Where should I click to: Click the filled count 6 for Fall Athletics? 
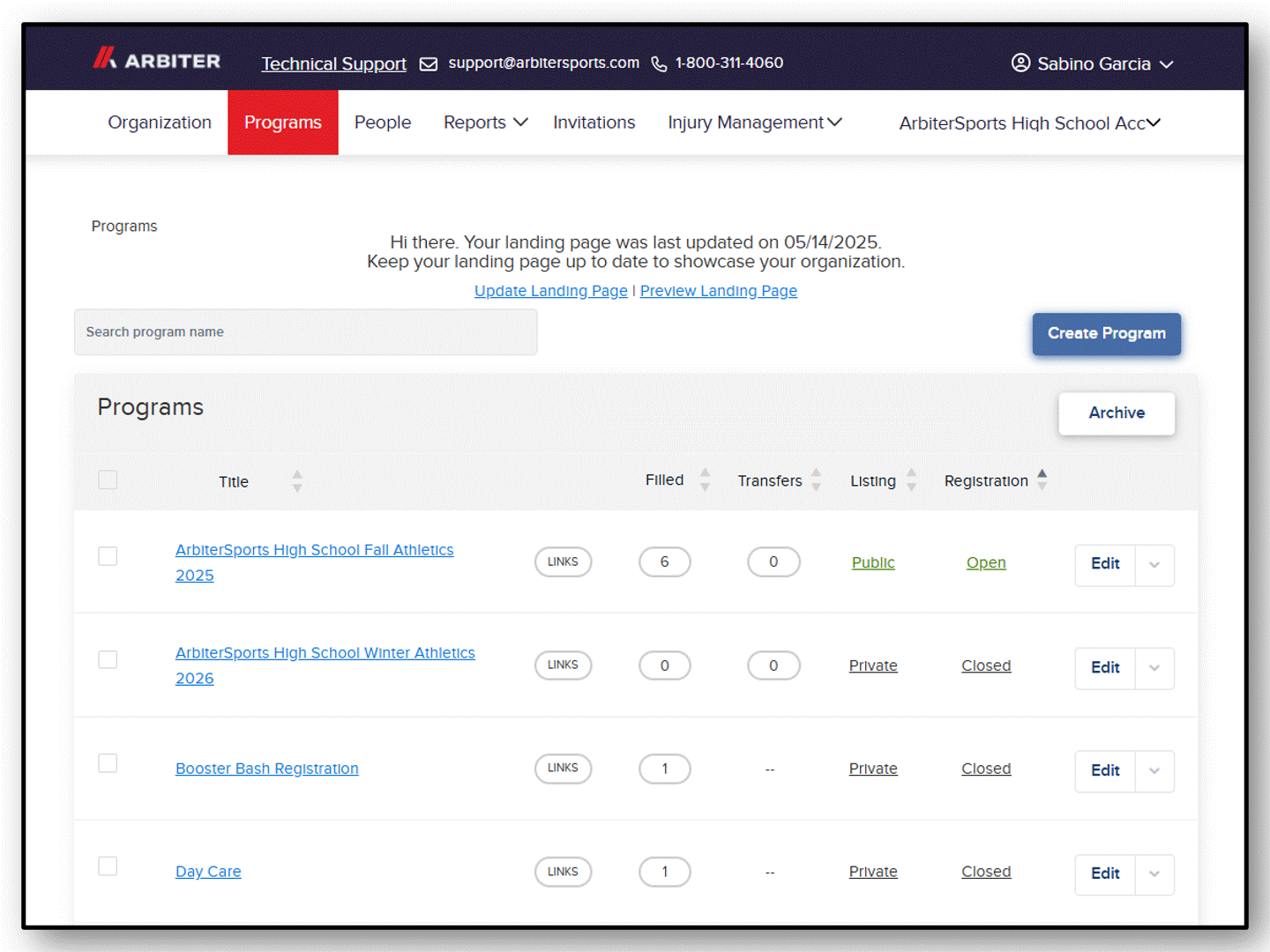pos(665,562)
